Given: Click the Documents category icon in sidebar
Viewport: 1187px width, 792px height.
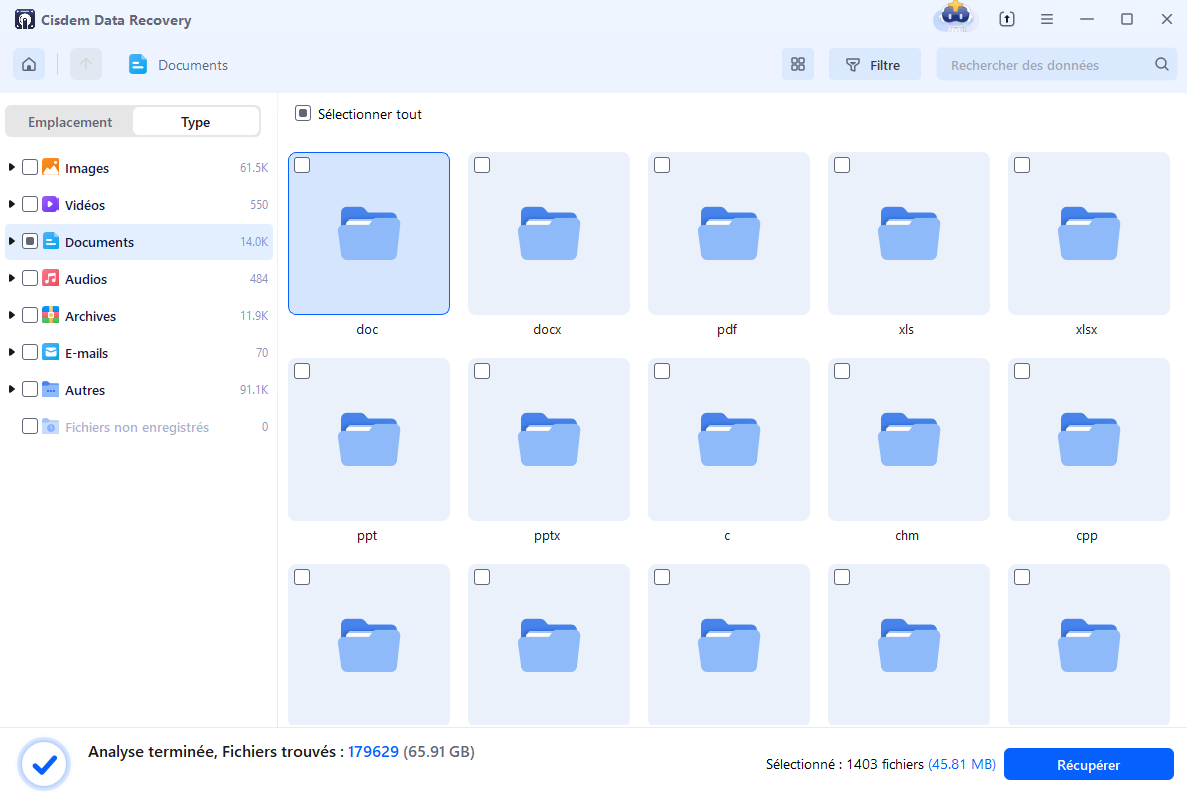Looking at the screenshot, I should 51,241.
